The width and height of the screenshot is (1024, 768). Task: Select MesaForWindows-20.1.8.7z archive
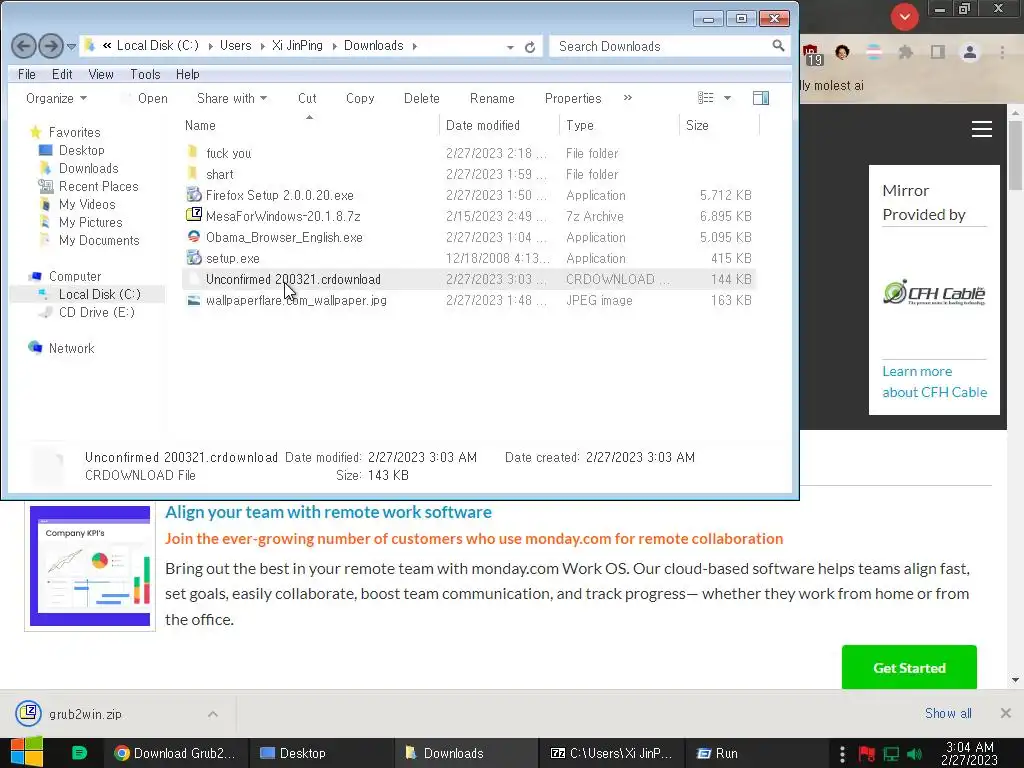(x=469, y=216)
